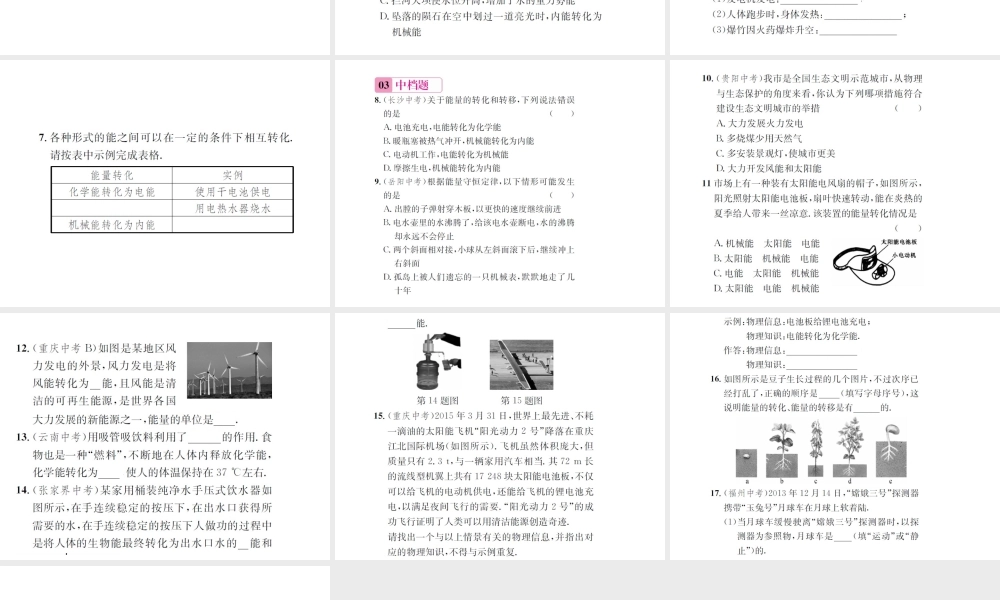The width and height of the screenshot is (1000, 600).
Task: Click the pink "03 中档题" section badge
Action: pyautogui.click(x=408, y=85)
